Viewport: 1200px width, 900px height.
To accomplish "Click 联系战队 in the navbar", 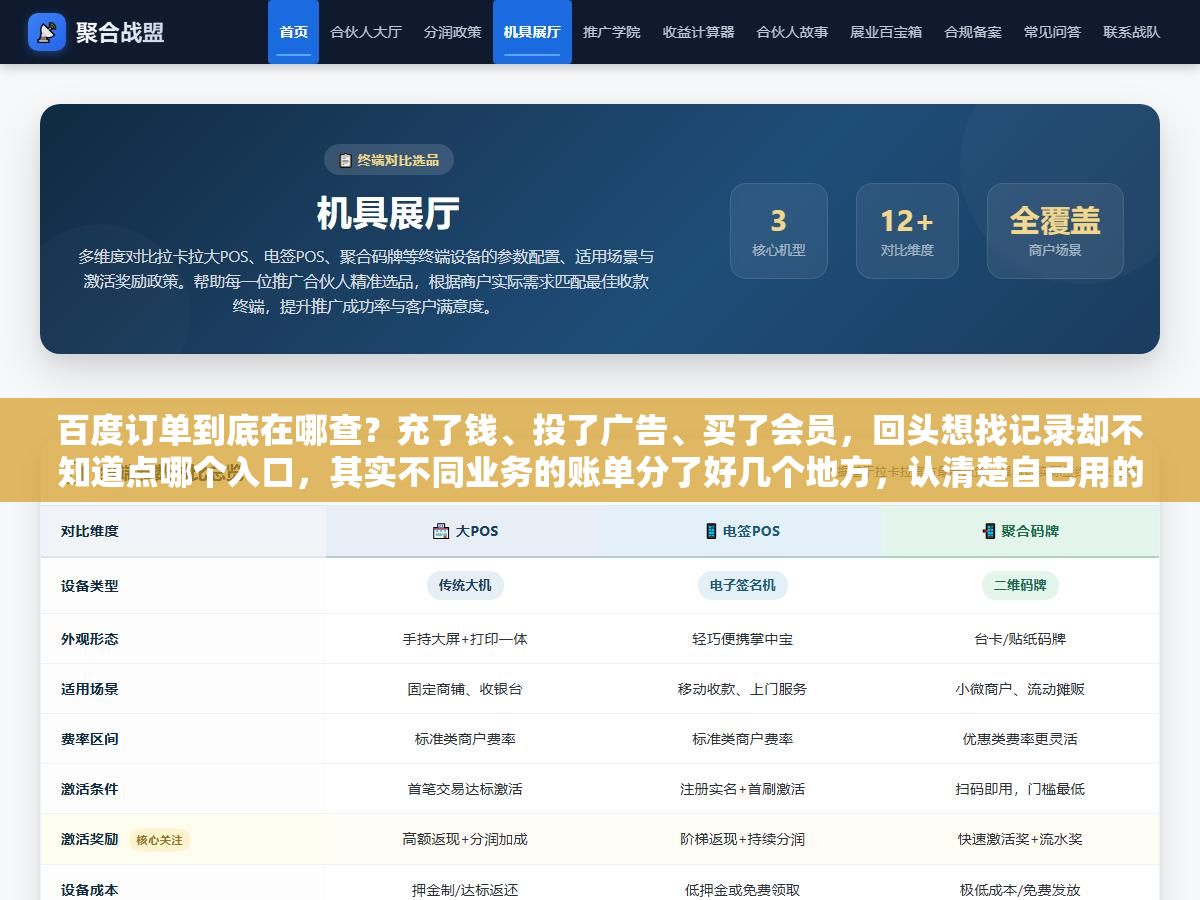I will click(x=1132, y=32).
